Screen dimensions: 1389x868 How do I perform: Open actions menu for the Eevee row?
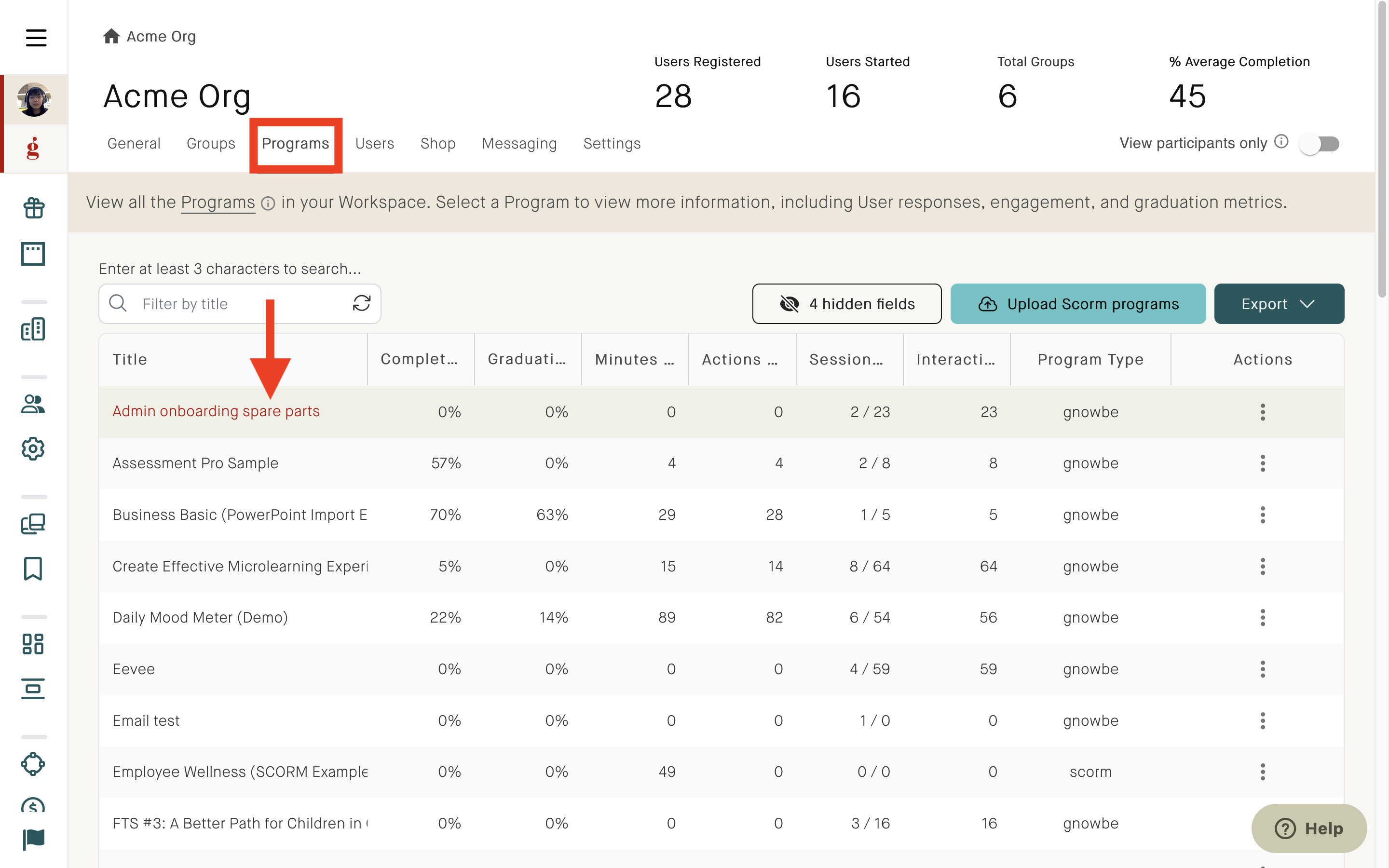pyautogui.click(x=1262, y=669)
